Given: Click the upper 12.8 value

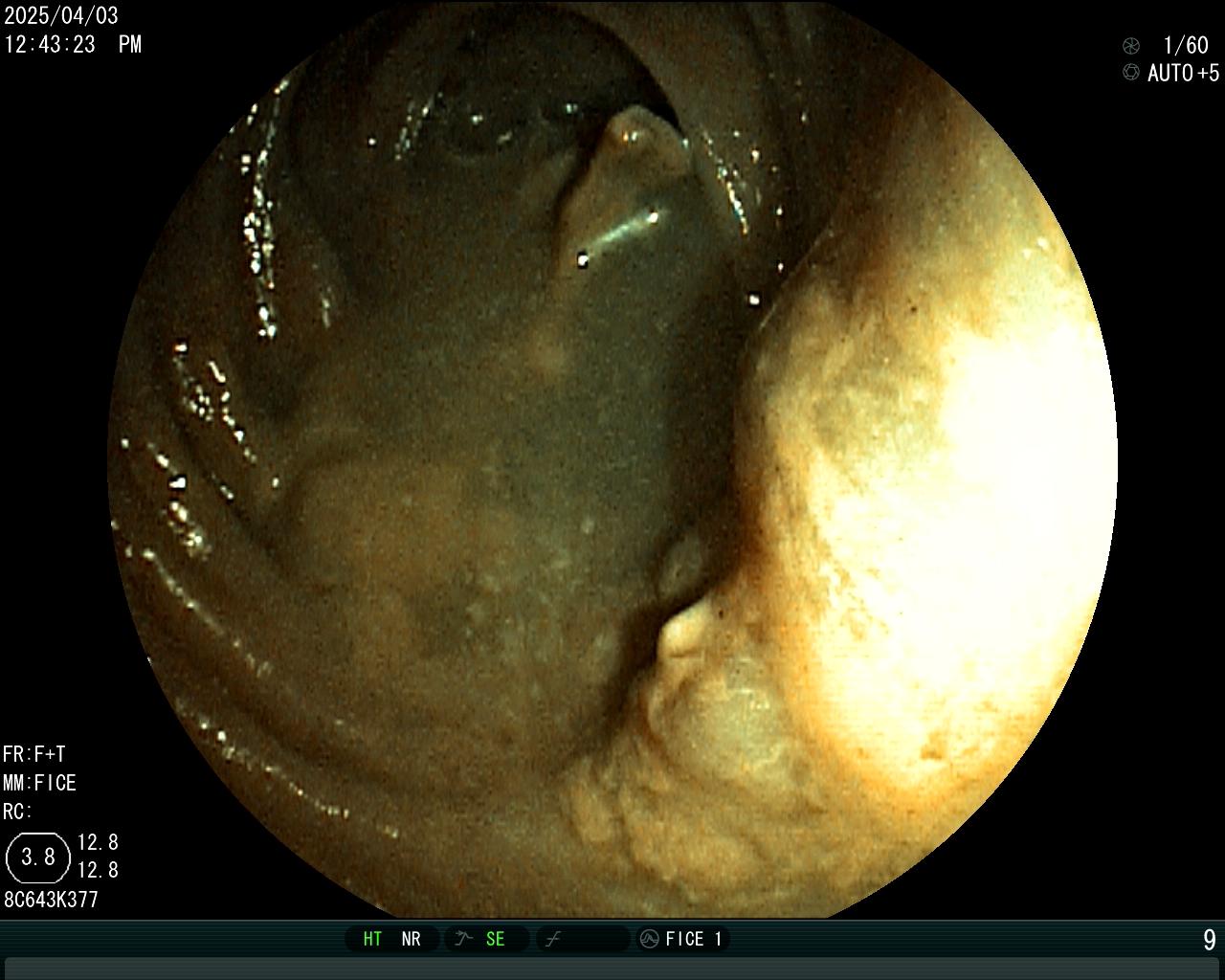Looking at the screenshot, I should 98,842.
